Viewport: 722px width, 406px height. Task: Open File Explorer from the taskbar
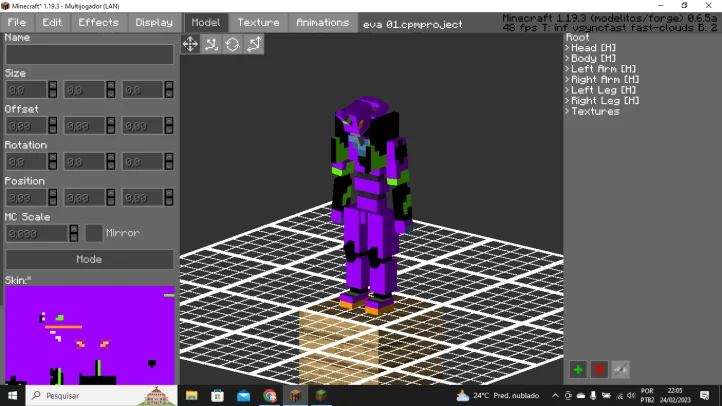(192, 395)
